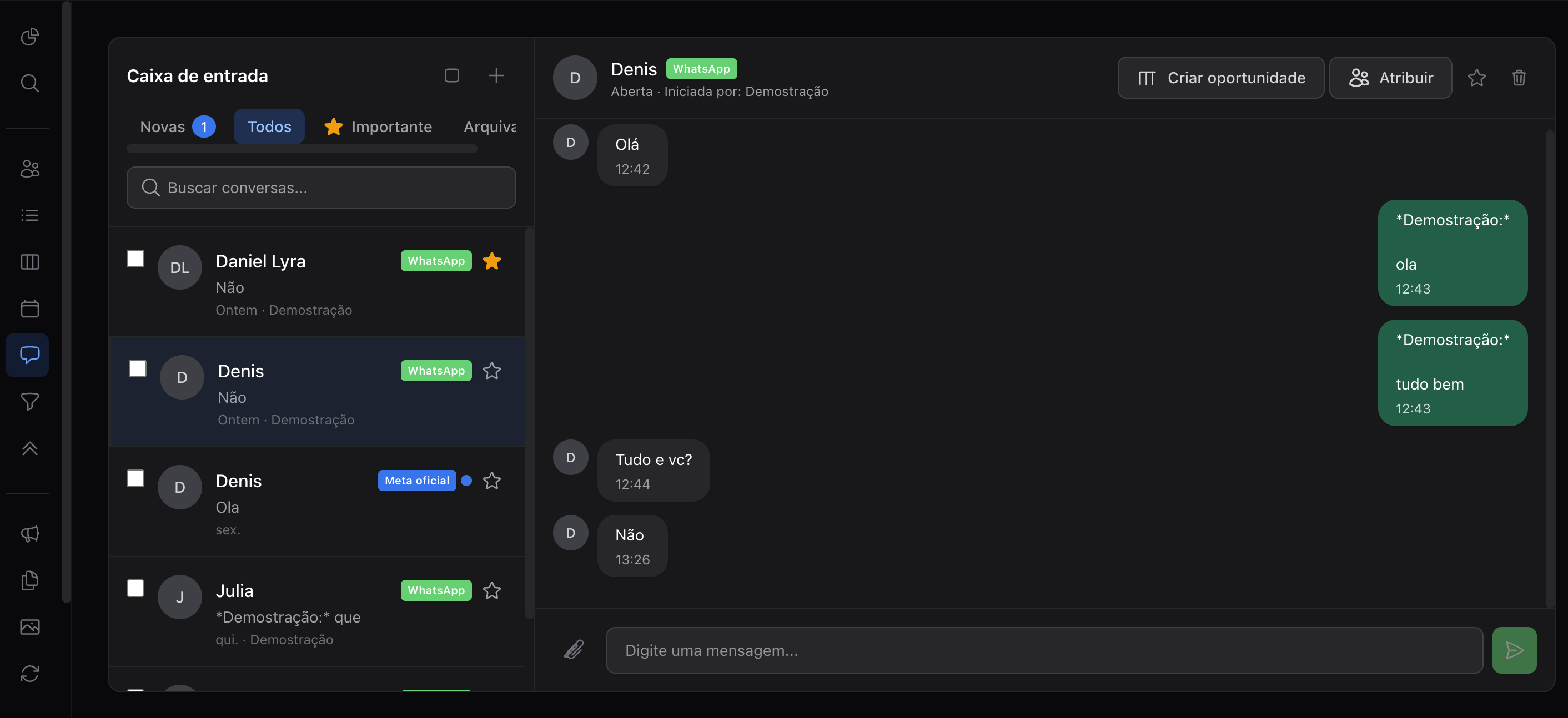Click the status line Aberta · Iniciada por: Demostração

(x=720, y=91)
